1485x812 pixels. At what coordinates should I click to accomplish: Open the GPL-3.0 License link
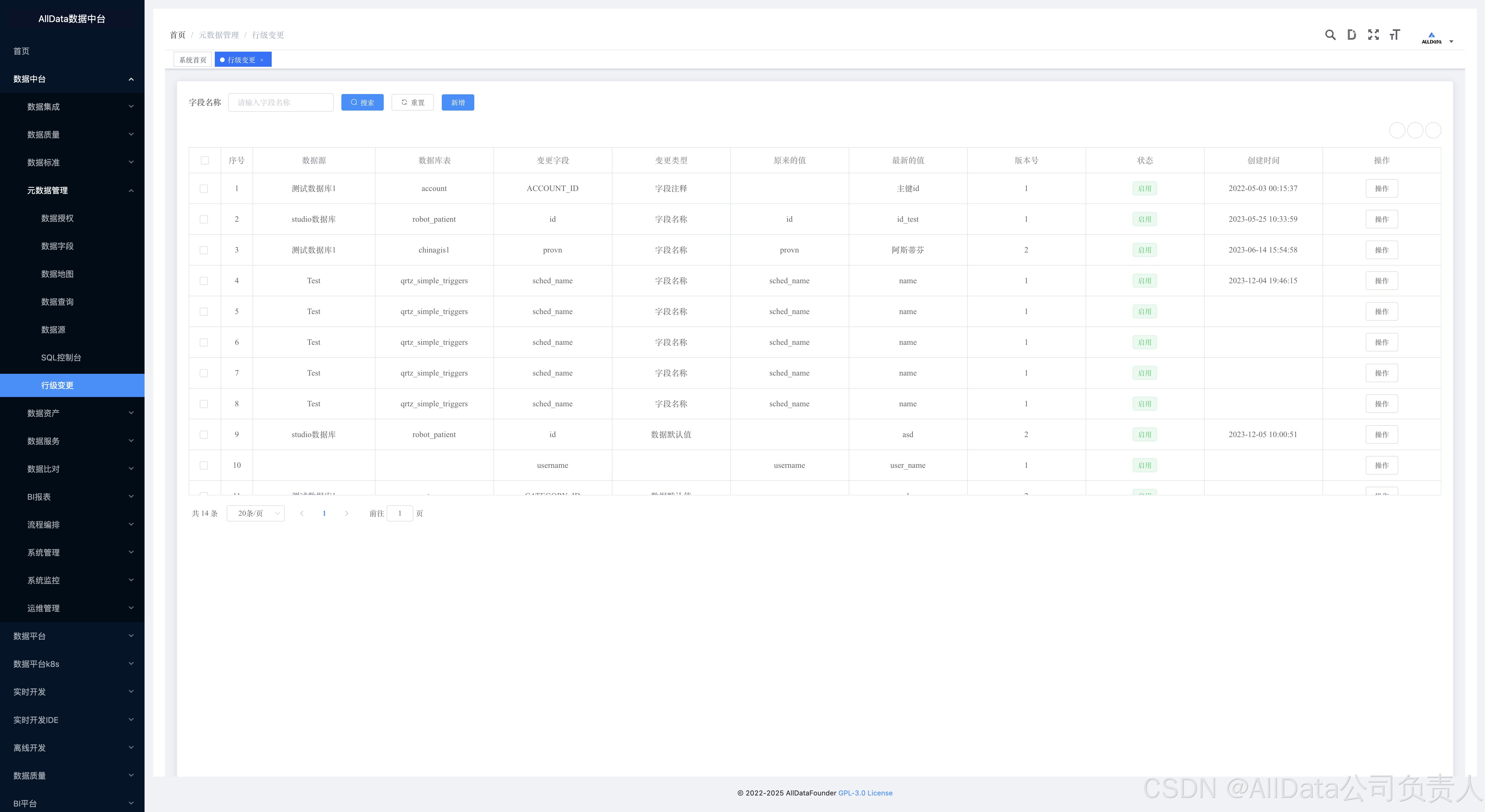(865, 793)
